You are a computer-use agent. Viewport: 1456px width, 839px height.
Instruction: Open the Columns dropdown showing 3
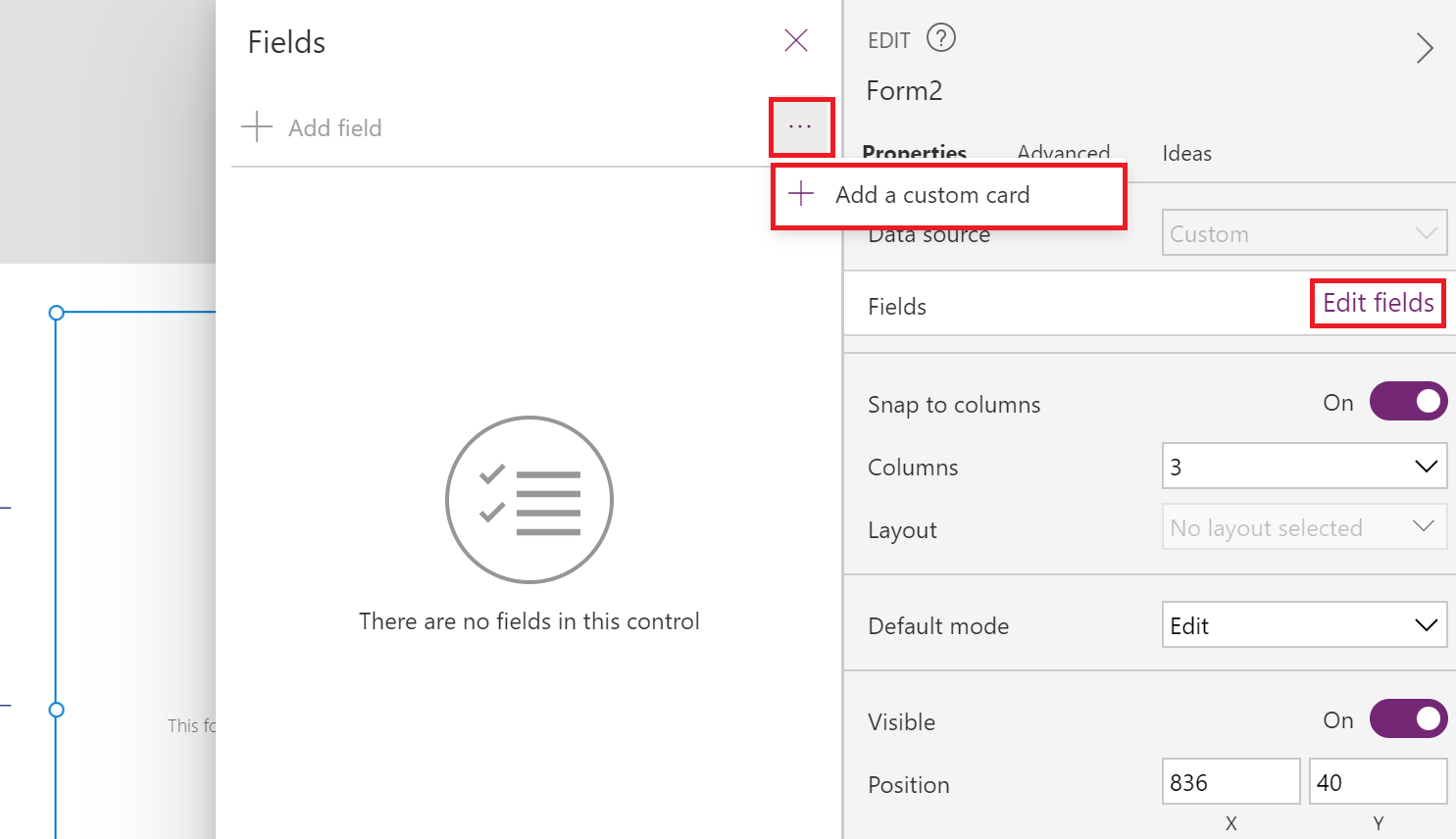point(1305,466)
